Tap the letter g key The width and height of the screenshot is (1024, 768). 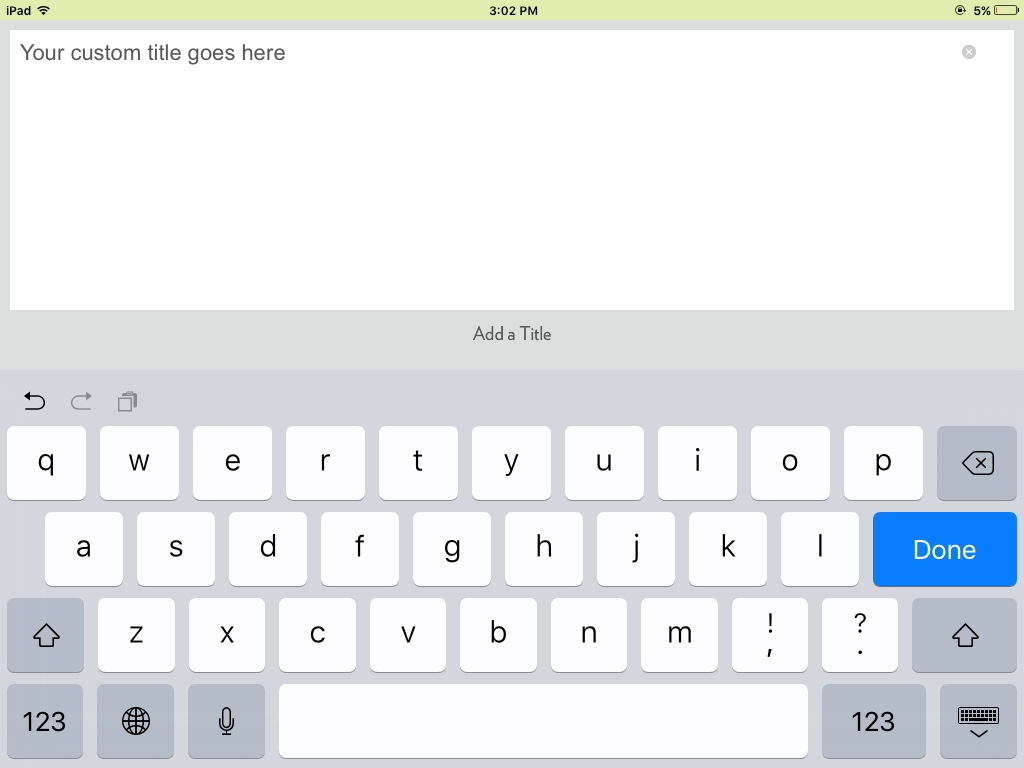click(x=452, y=549)
